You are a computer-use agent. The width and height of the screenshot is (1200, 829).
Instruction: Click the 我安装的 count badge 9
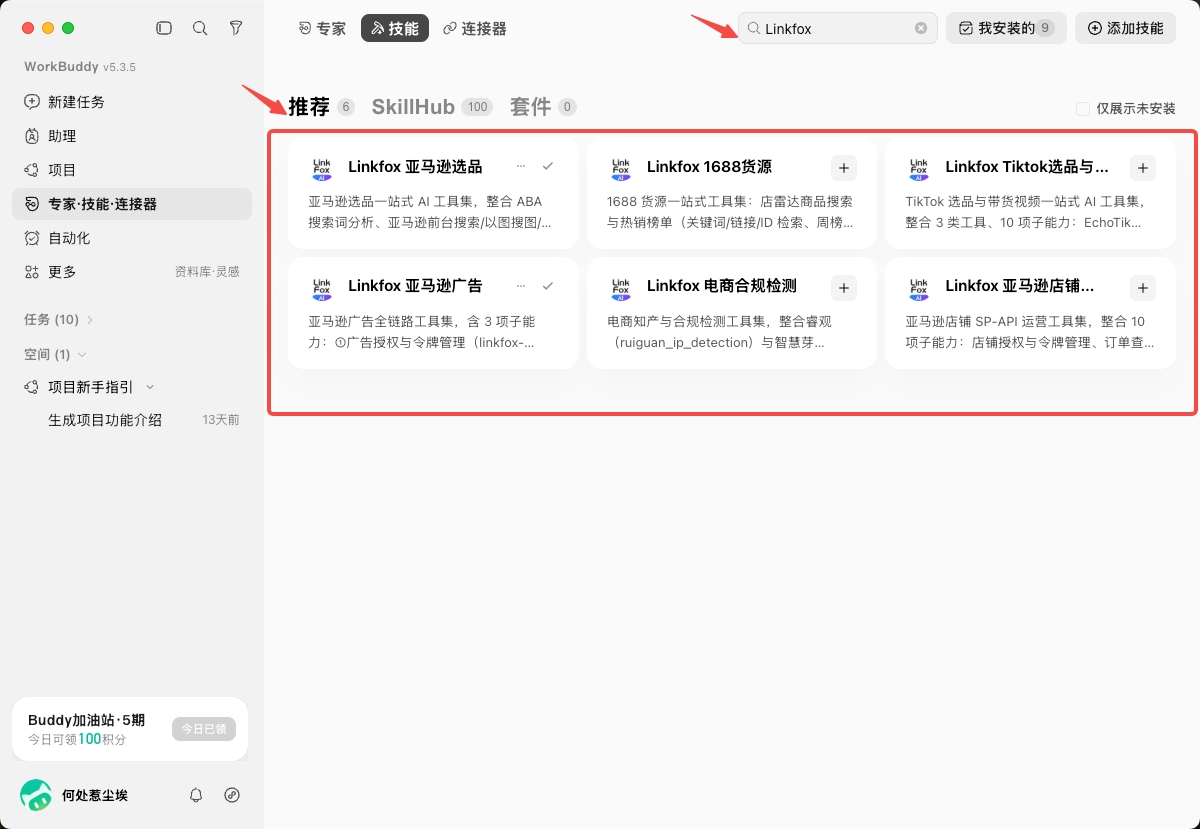pos(1045,28)
